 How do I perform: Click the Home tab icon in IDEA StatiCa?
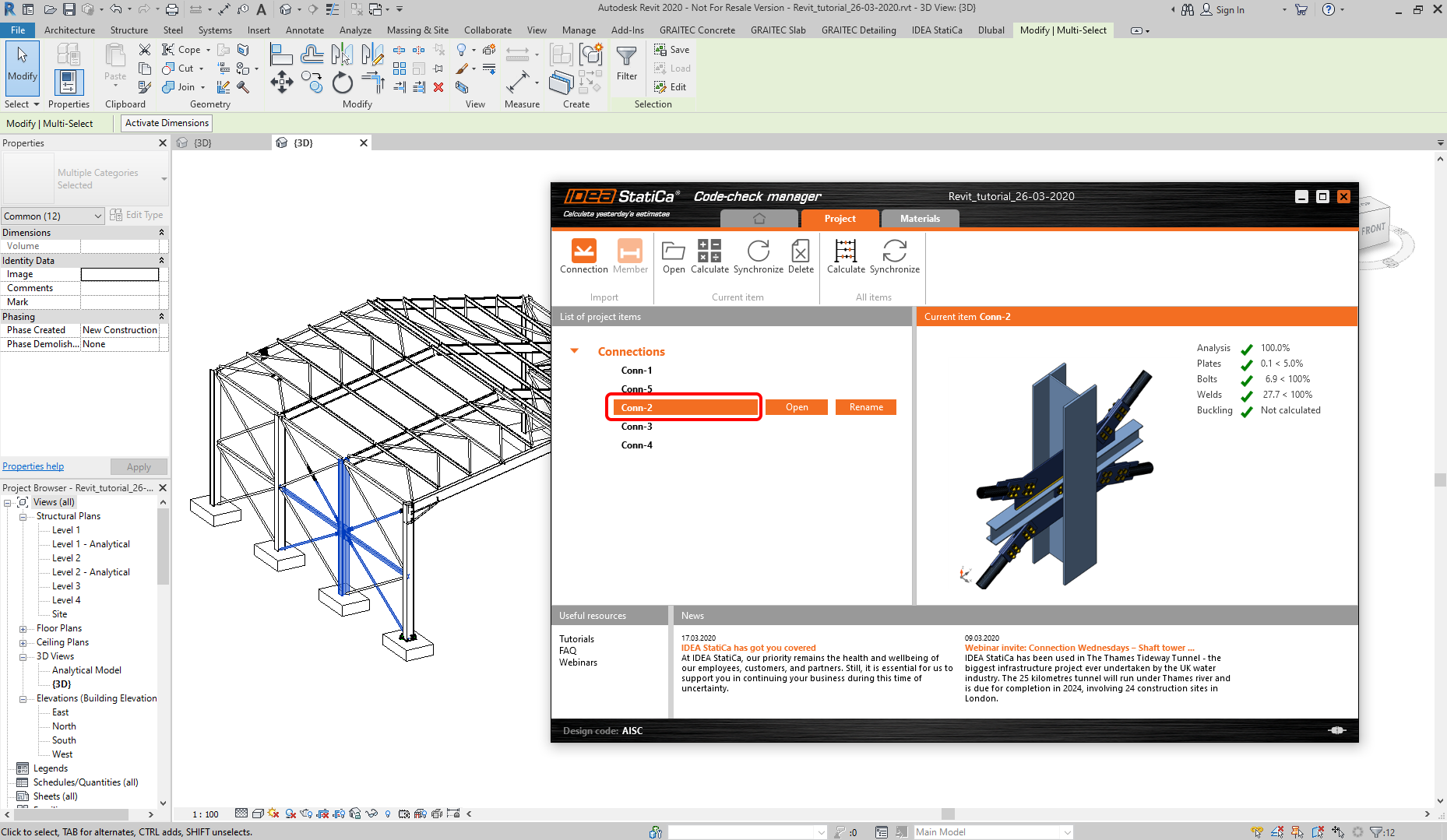click(759, 219)
